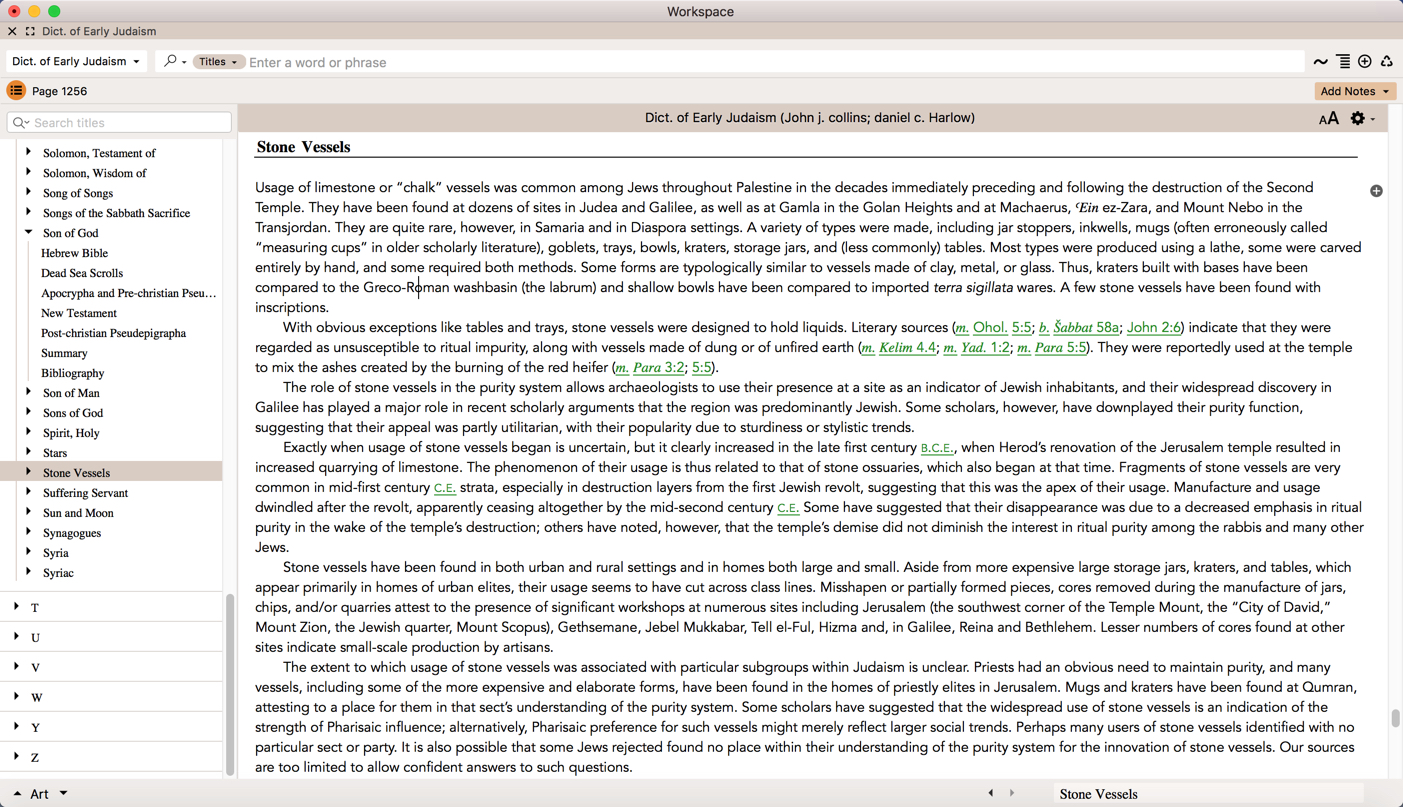
Task: Expand the Solomon, Testament of entry
Action: pyautogui.click(x=28, y=152)
